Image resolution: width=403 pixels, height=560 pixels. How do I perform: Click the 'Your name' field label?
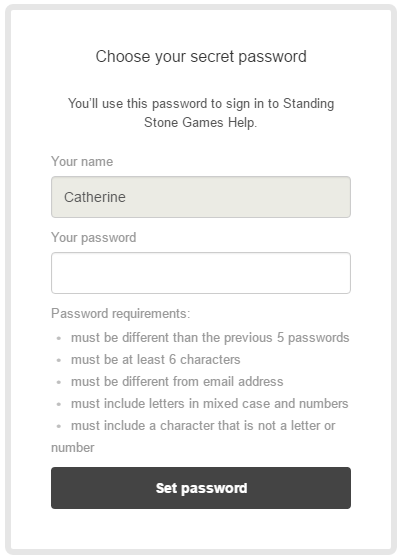pyautogui.click(x=82, y=161)
